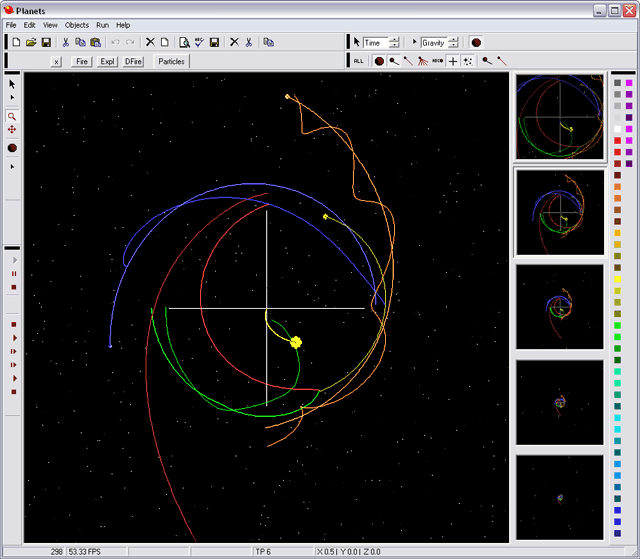The width and height of the screenshot is (640, 559).
Task: Expand the small arrow beside Gravity field
Action: pos(414,42)
